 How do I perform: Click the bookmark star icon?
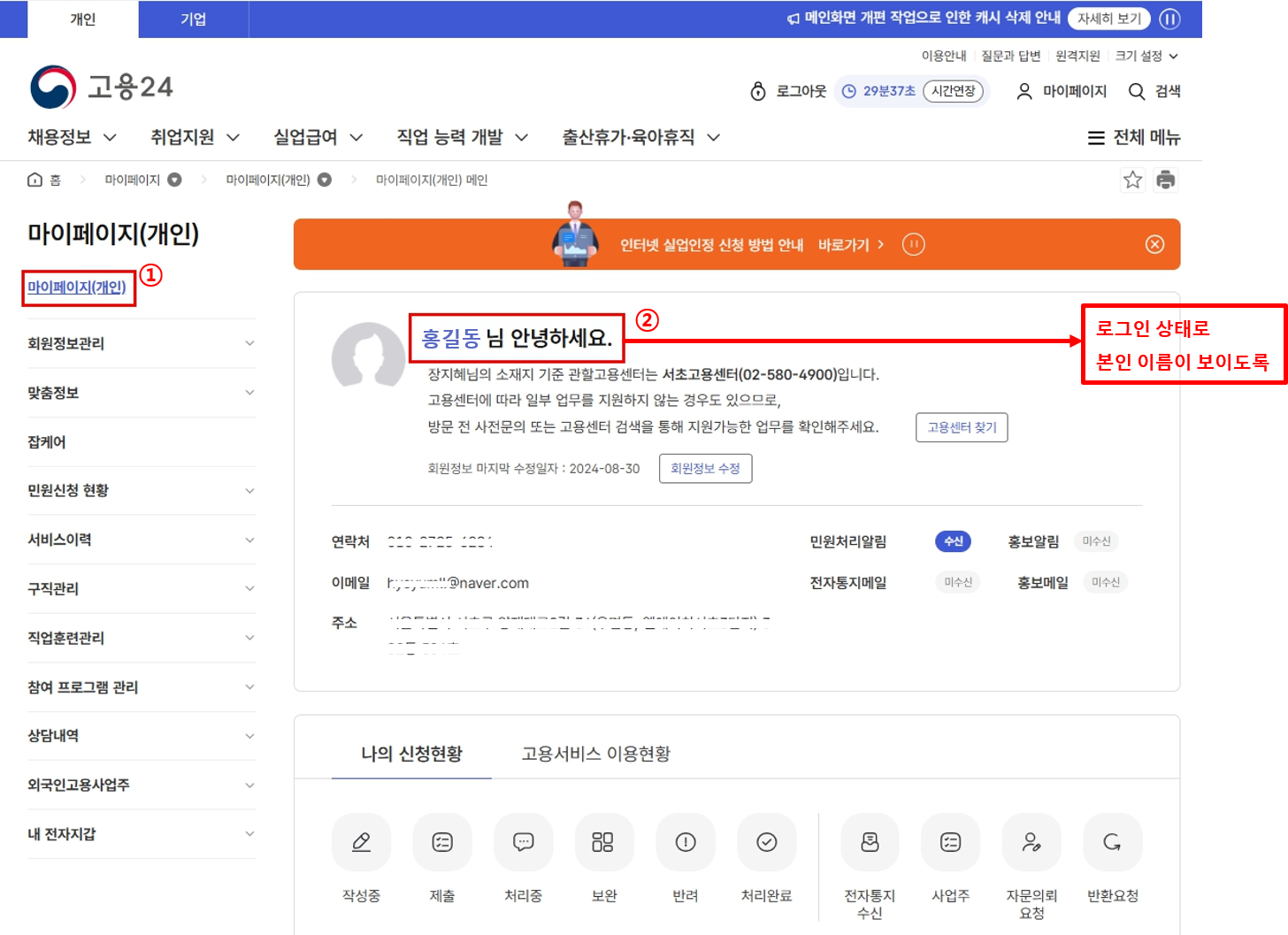(x=1132, y=180)
